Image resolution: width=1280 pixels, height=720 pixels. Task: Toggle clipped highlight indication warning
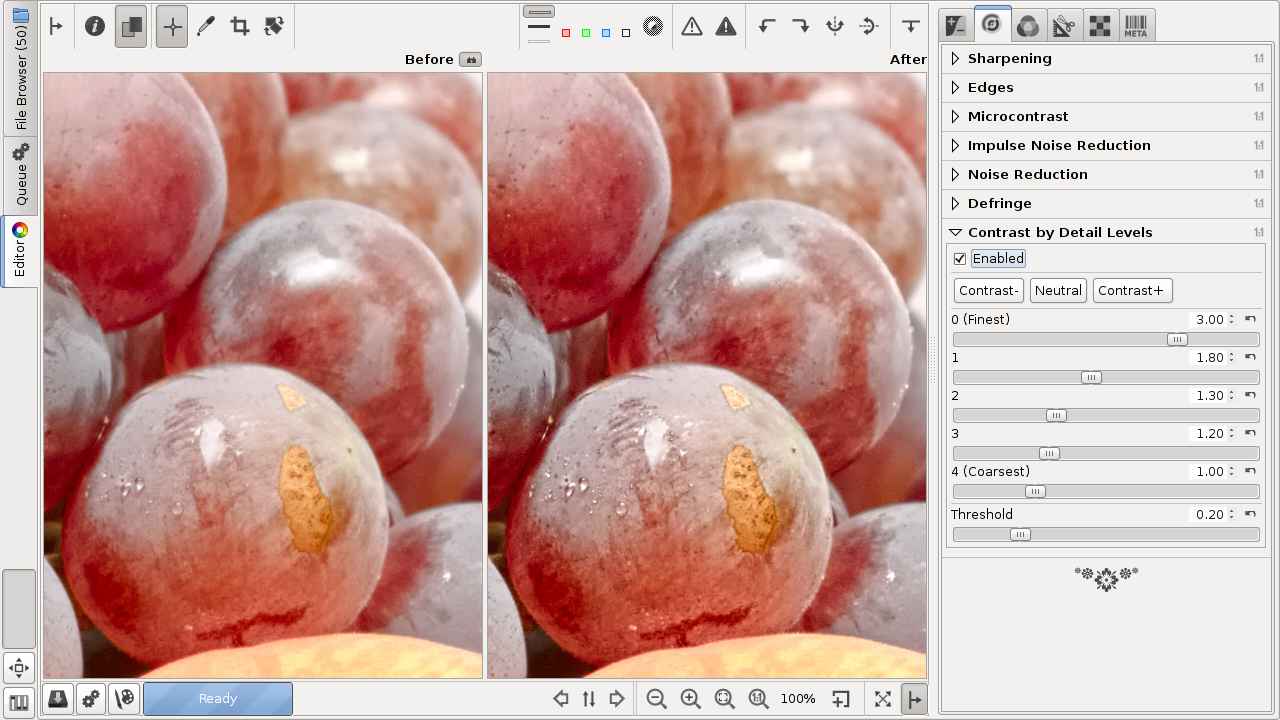[726, 27]
